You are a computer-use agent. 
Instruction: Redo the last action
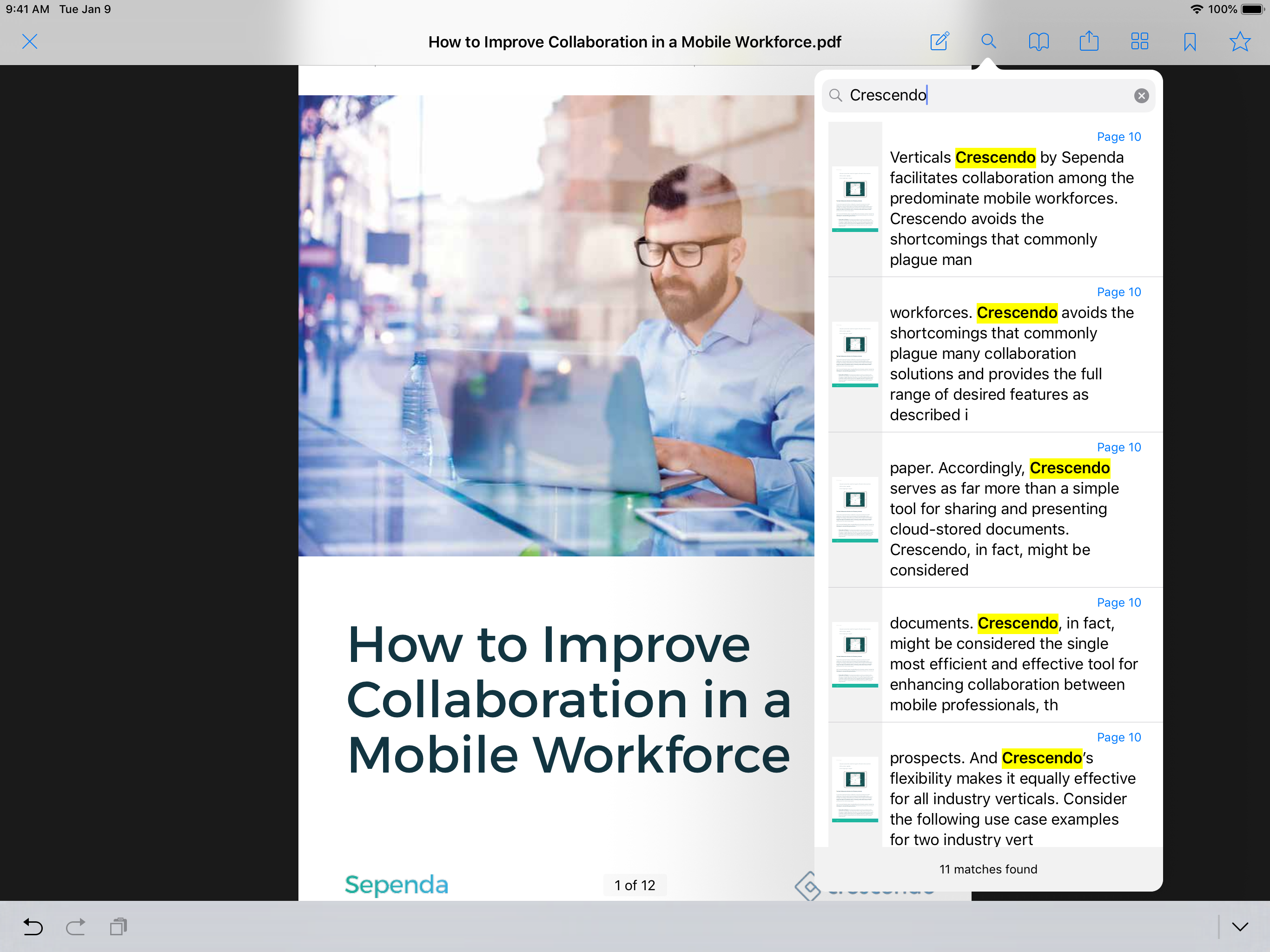click(75, 927)
